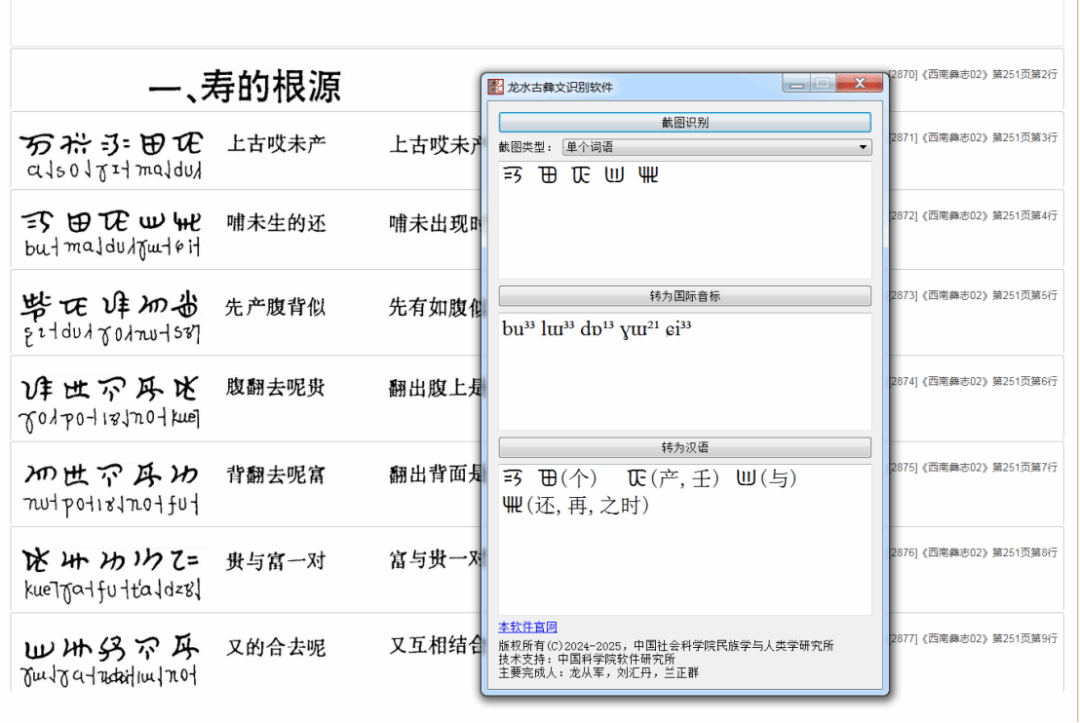Click the Yi script image beside 上古哎未产
This screenshot has width=1080, height=723.
point(110,155)
